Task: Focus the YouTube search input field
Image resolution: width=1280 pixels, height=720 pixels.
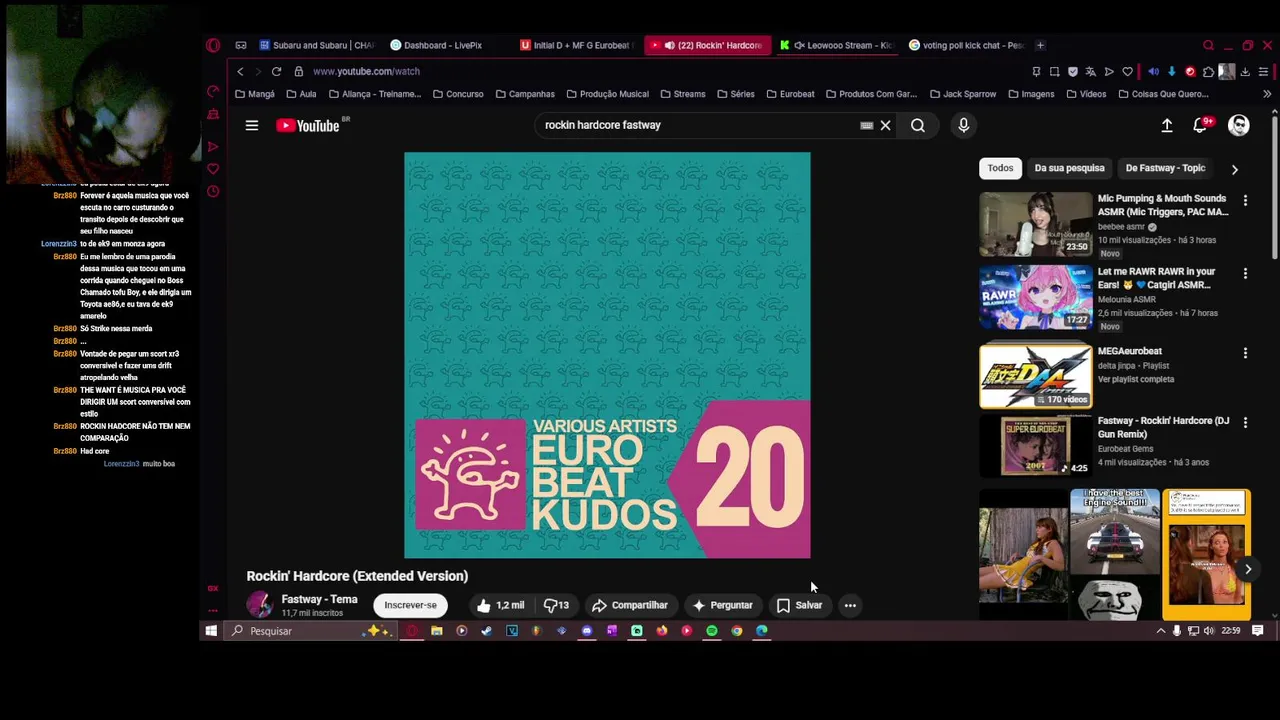Action: click(x=695, y=125)
